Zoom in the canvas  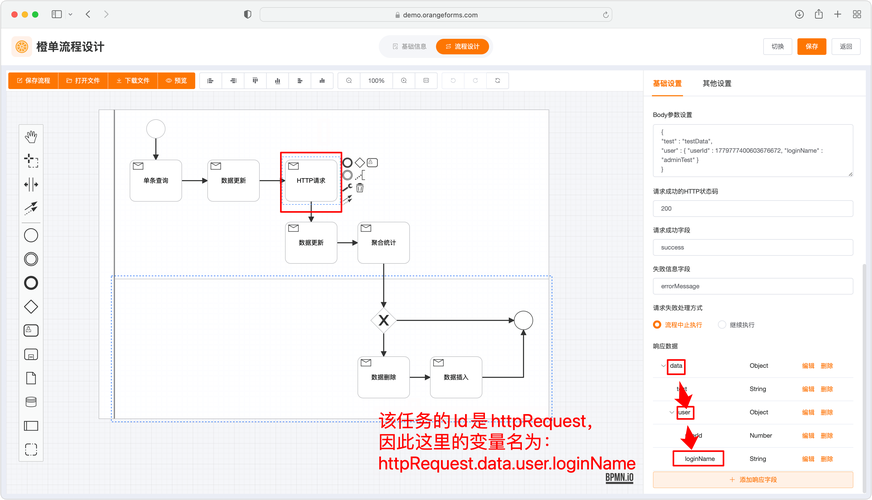point(404,81)
